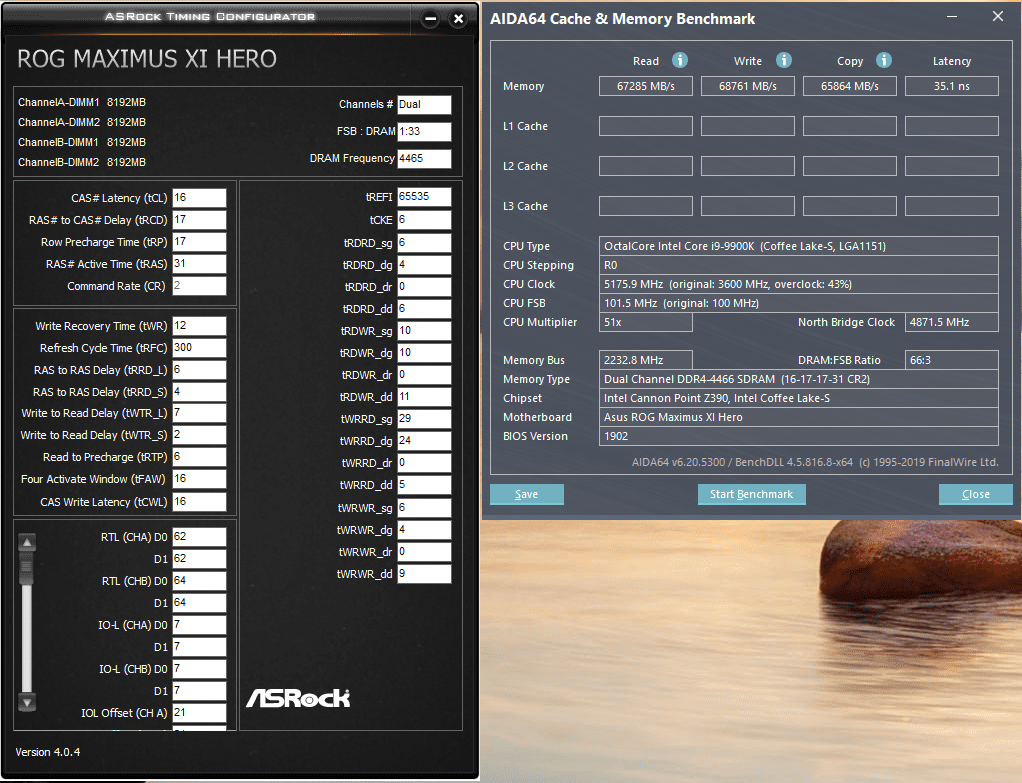Click the IOL Offset (CH A) field
1022x783 pixels.
click(199, 713)
